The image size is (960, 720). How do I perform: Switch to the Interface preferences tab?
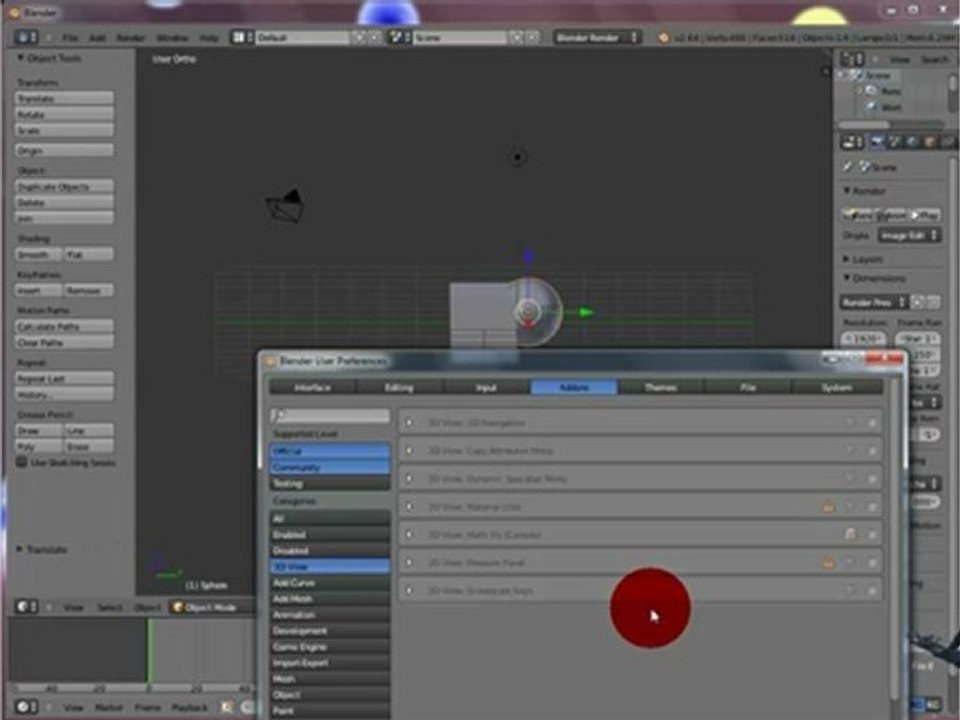point(313,388)
